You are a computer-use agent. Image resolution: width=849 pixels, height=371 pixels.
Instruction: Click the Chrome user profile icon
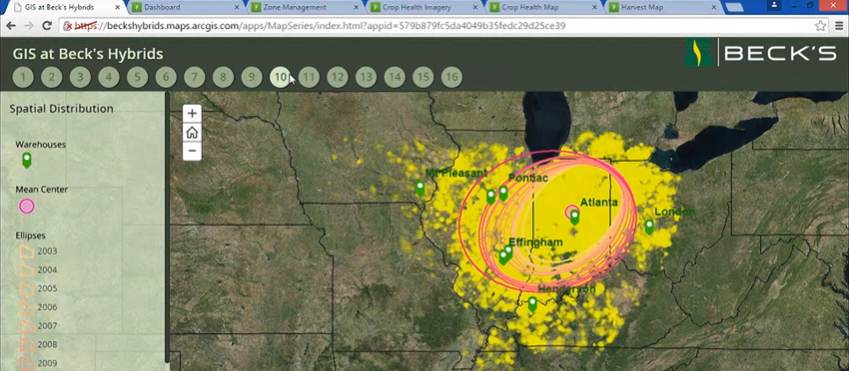pyautogui.click(x=775, y=5)
